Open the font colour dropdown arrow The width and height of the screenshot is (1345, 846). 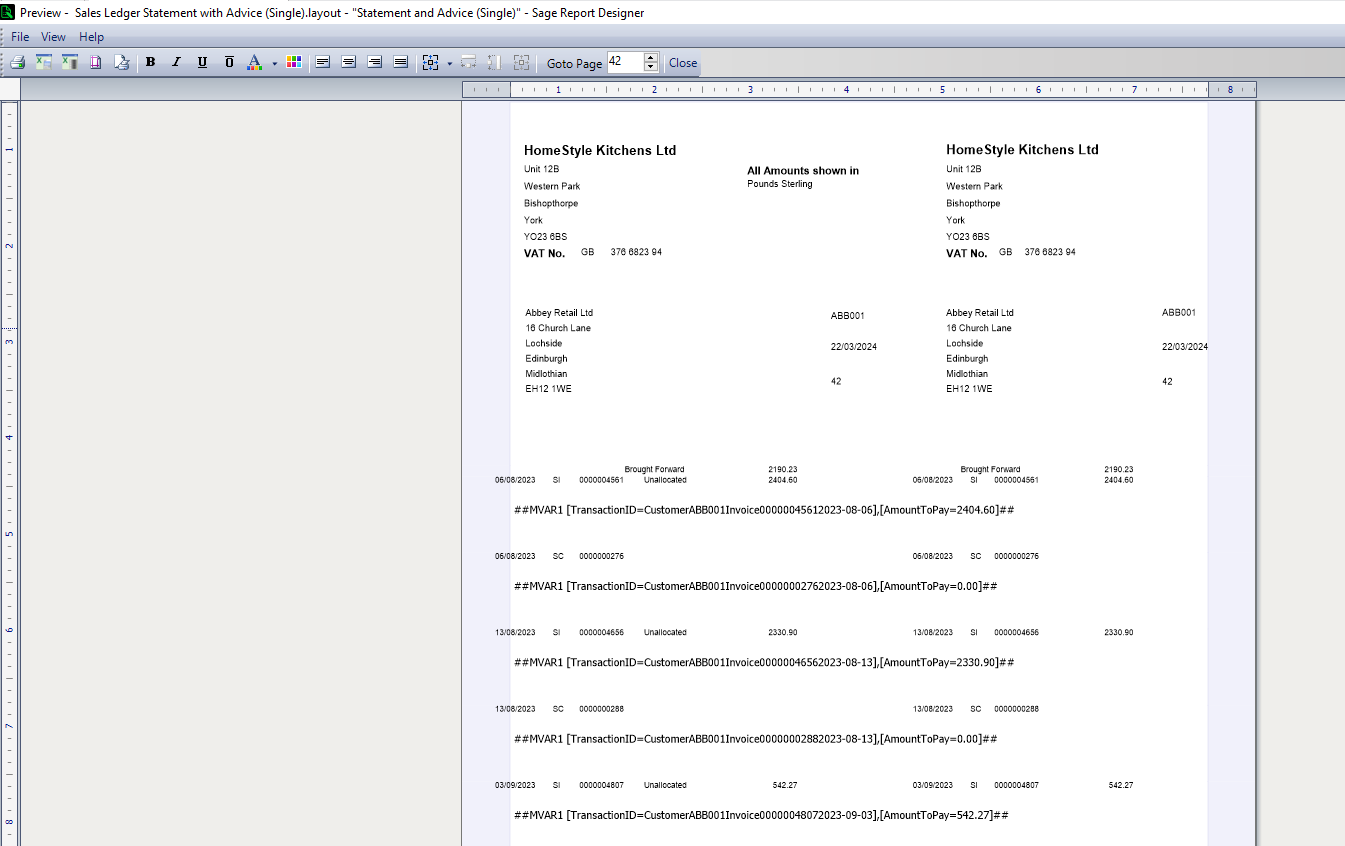tap(274, 63)
